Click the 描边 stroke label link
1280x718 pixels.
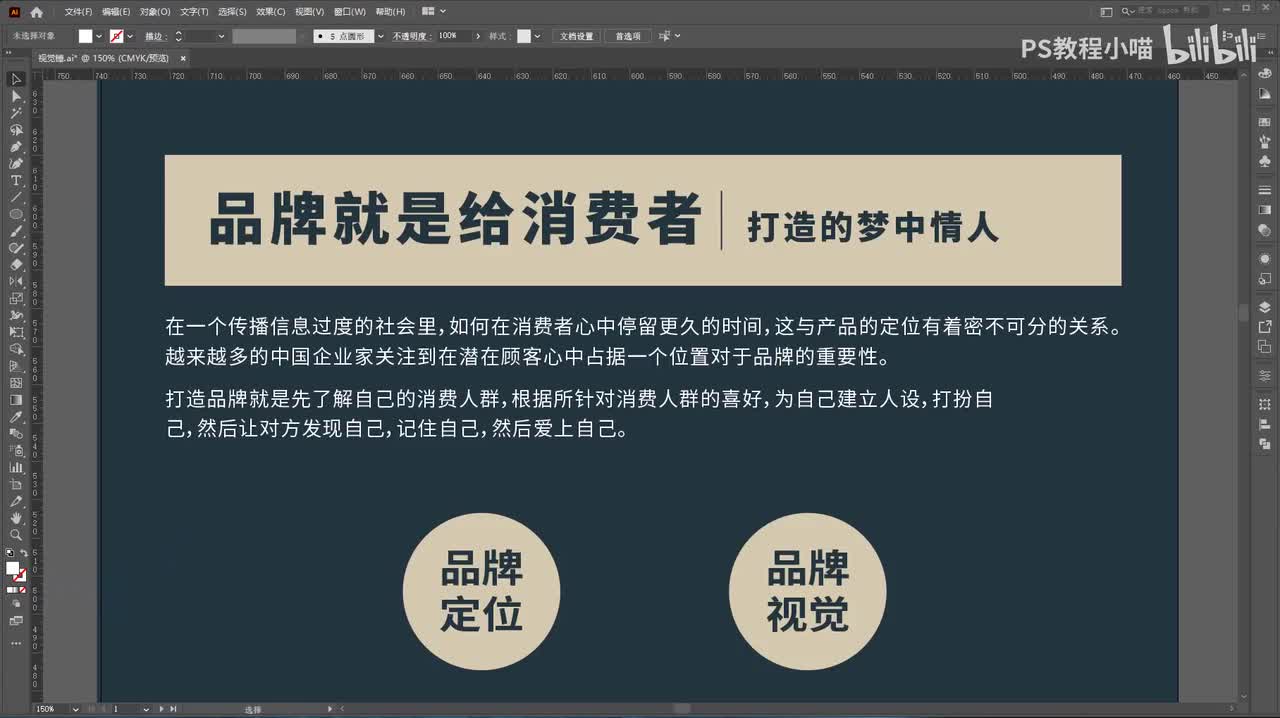click(x=155, y=36)
